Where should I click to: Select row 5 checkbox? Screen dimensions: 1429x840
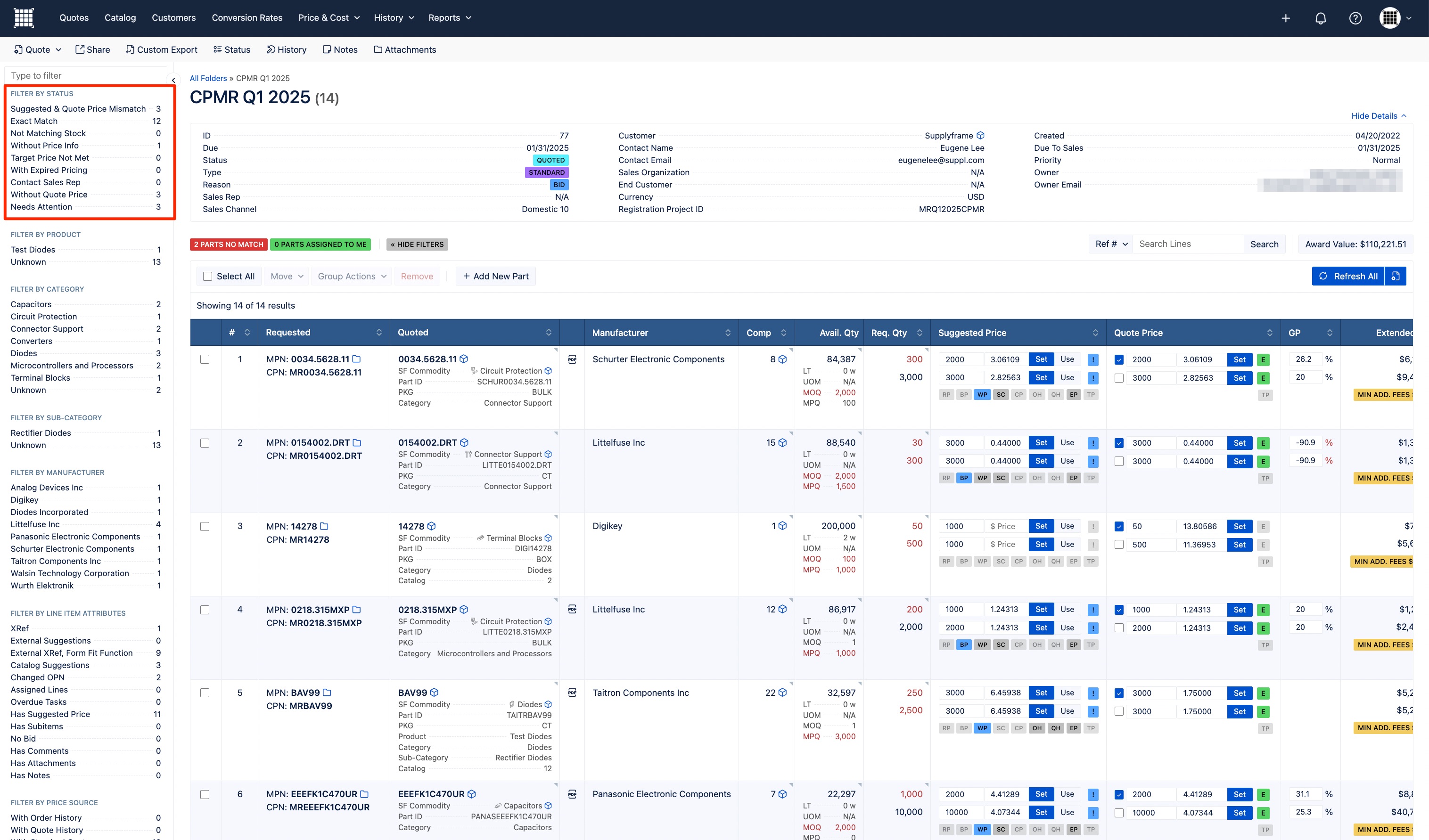click(x=205, y=693)
